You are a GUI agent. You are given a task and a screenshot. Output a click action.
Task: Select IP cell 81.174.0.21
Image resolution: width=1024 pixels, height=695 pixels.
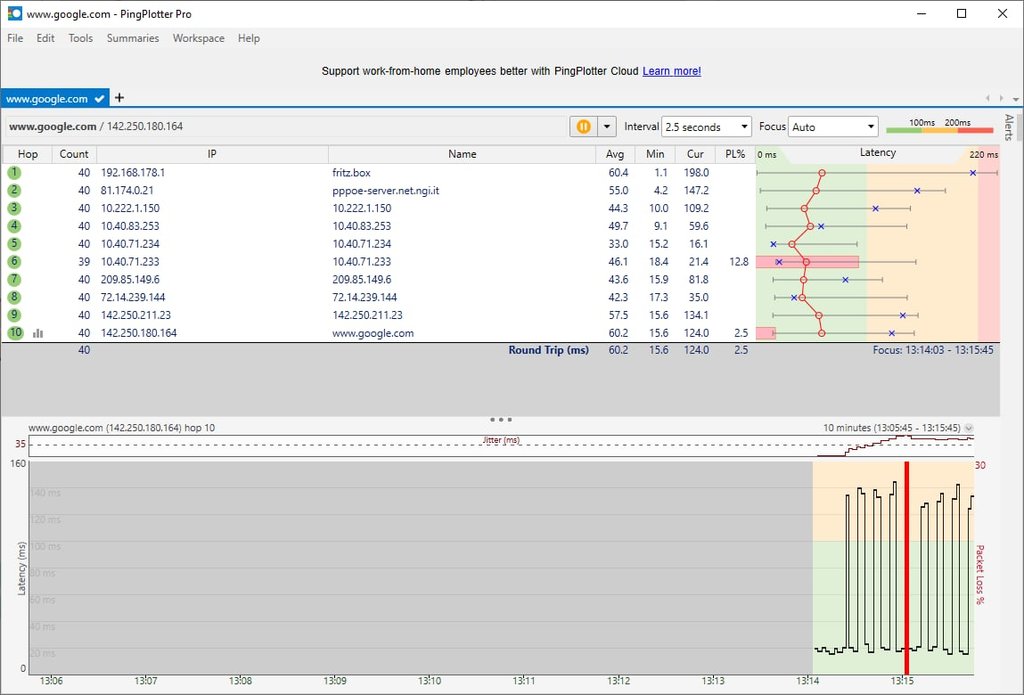127,190
